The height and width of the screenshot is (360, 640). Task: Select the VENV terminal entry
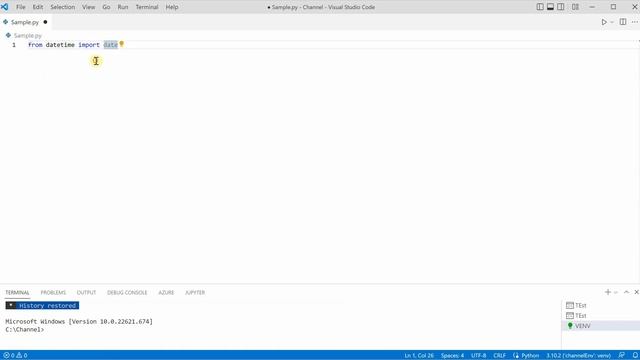(600, 326)
